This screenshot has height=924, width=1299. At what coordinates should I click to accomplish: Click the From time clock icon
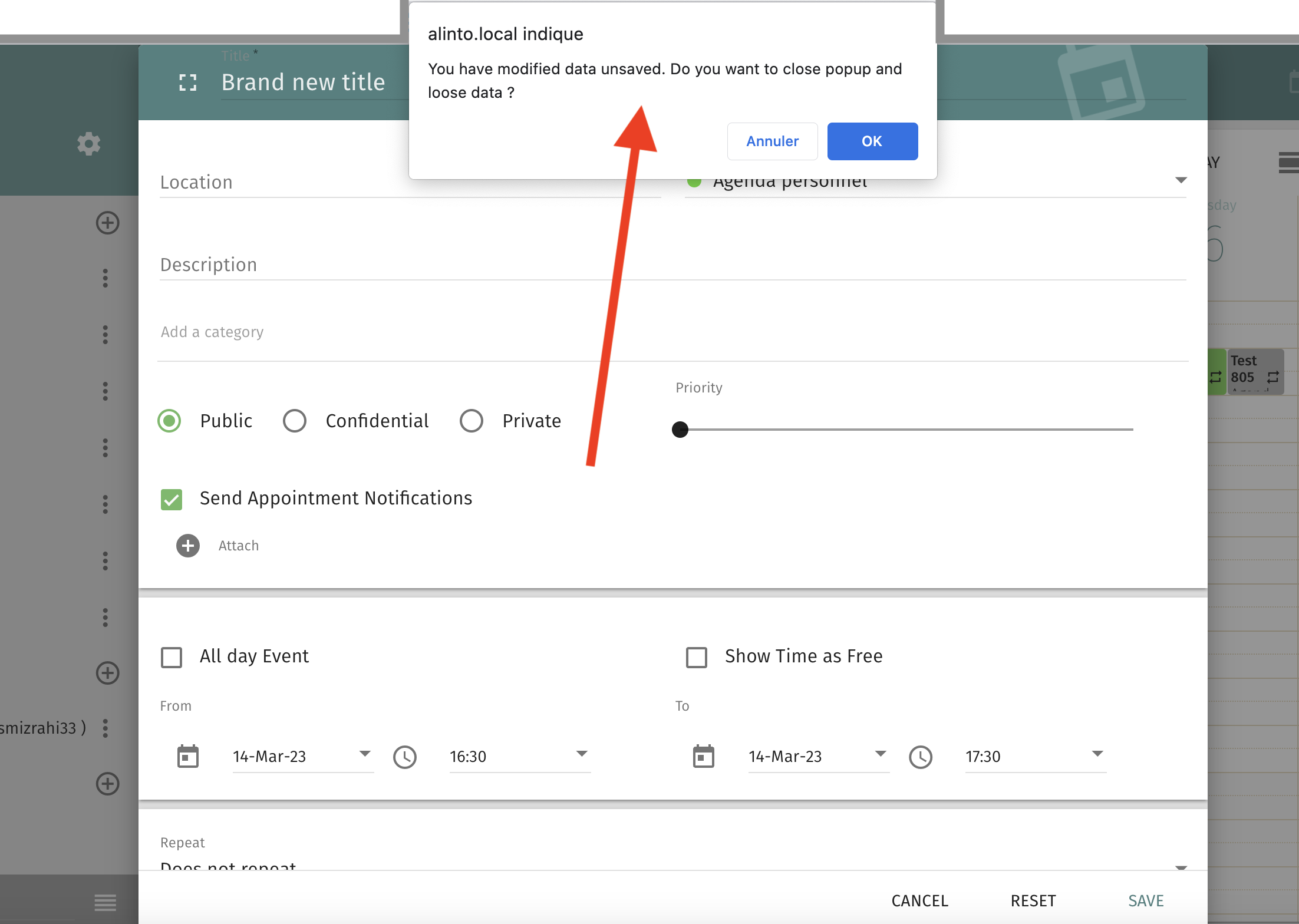(x=405, y=757)
